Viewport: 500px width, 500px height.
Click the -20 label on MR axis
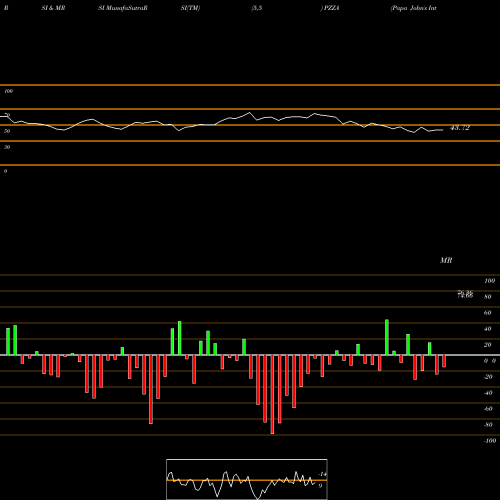[488, 377]
